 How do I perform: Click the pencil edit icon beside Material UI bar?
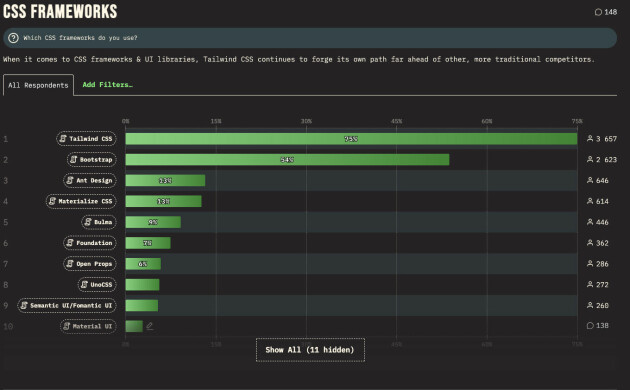(150, 326)
